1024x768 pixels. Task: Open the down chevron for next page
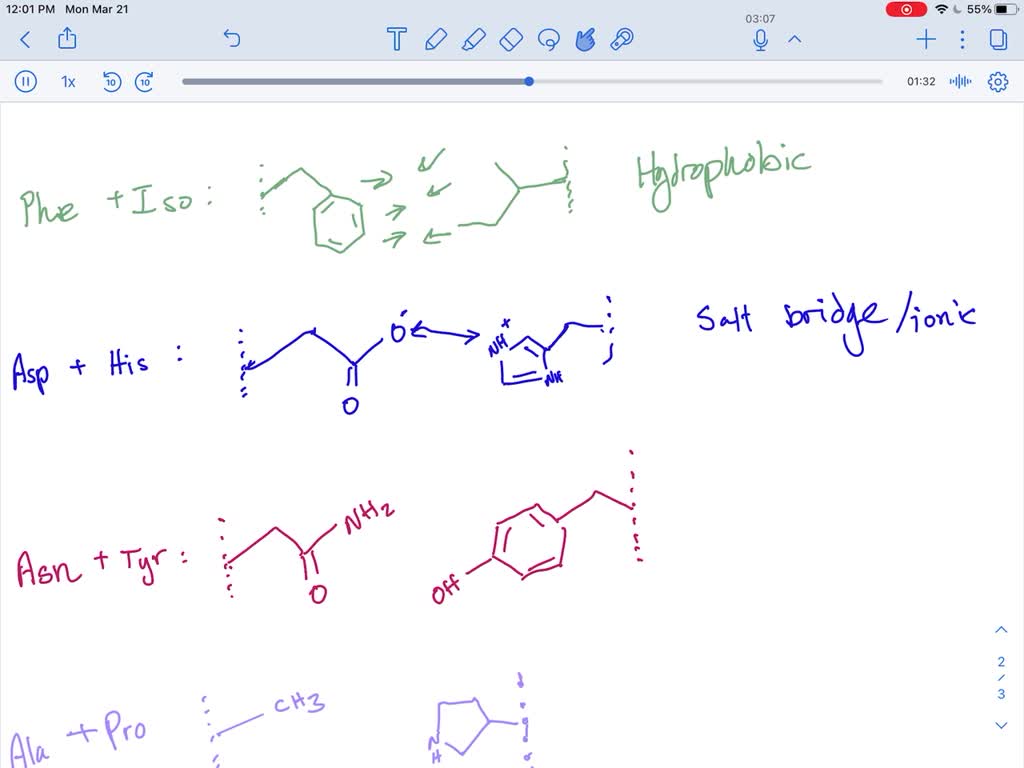pyautogui.click(x=1001, y=725)
